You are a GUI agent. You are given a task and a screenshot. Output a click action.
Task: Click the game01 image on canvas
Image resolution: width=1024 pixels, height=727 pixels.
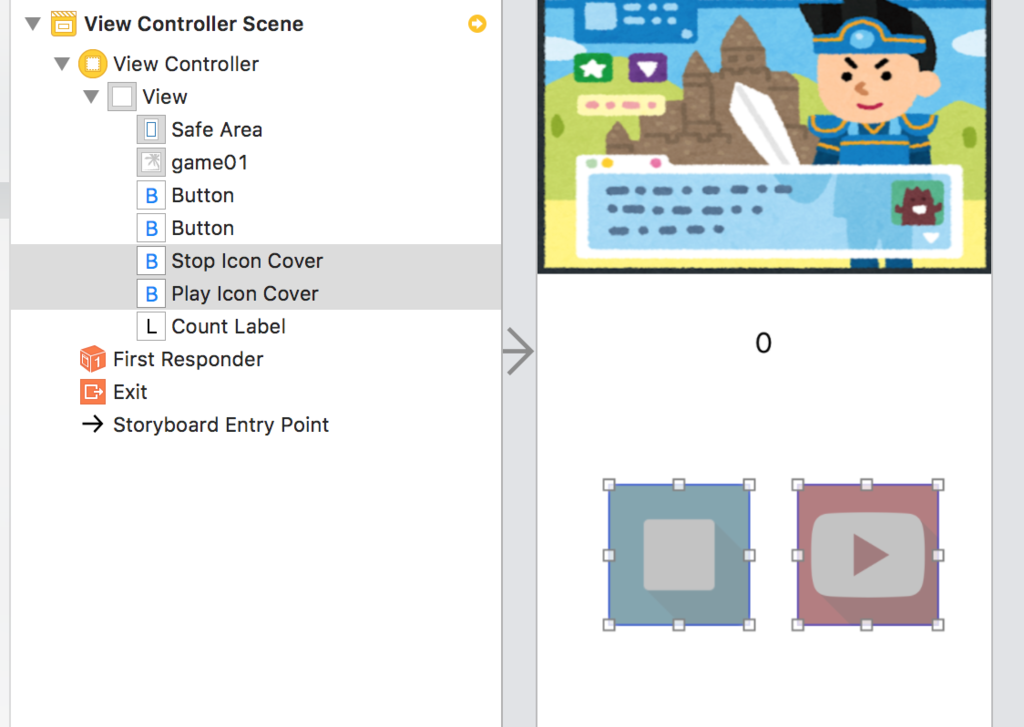tap(764, 136)
